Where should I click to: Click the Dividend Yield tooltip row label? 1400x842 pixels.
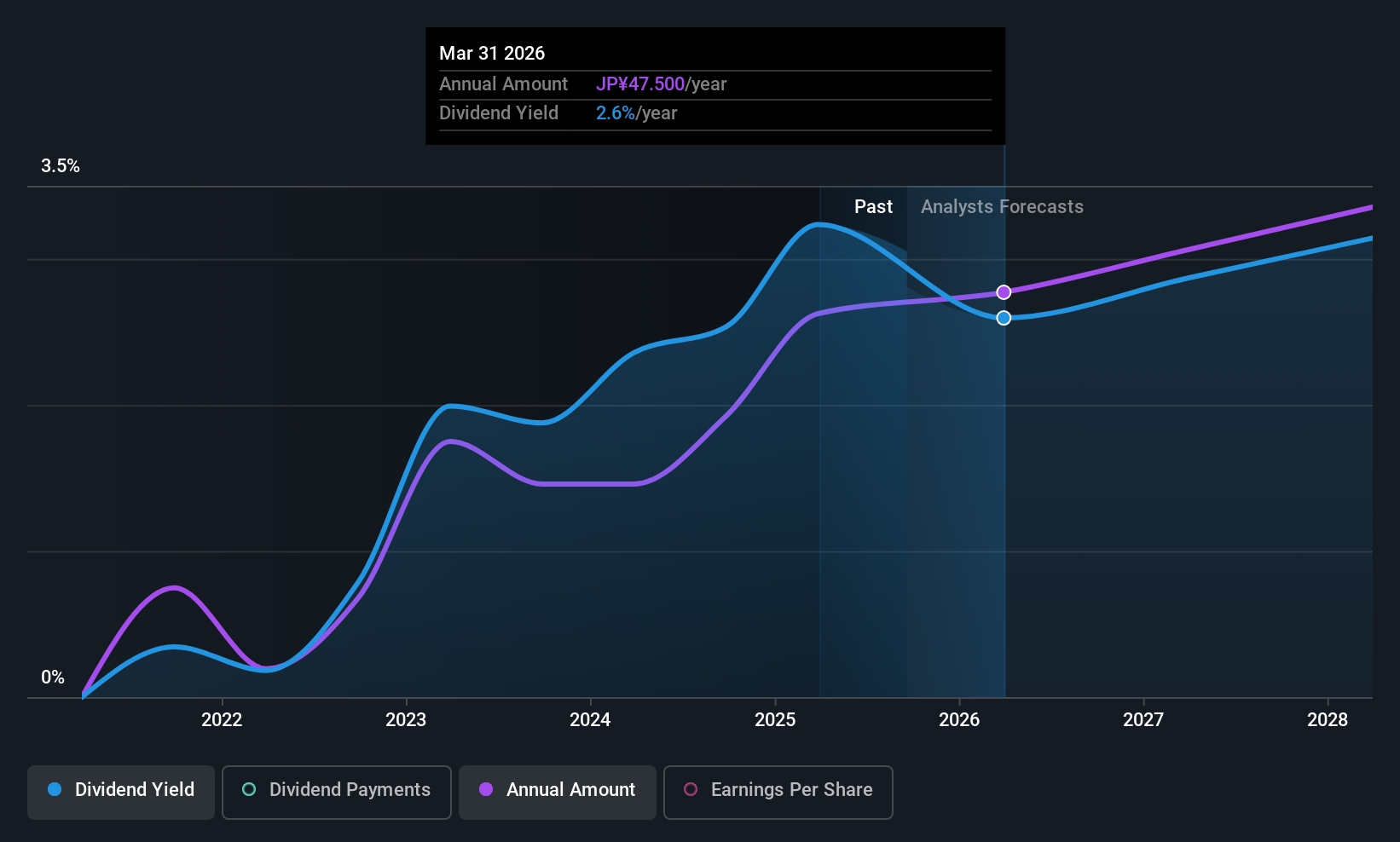(499, 113)
